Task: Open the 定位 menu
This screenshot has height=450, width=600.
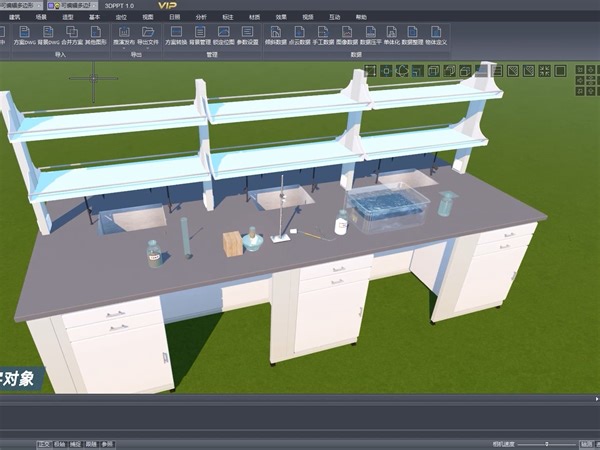Action: point(121,17)
